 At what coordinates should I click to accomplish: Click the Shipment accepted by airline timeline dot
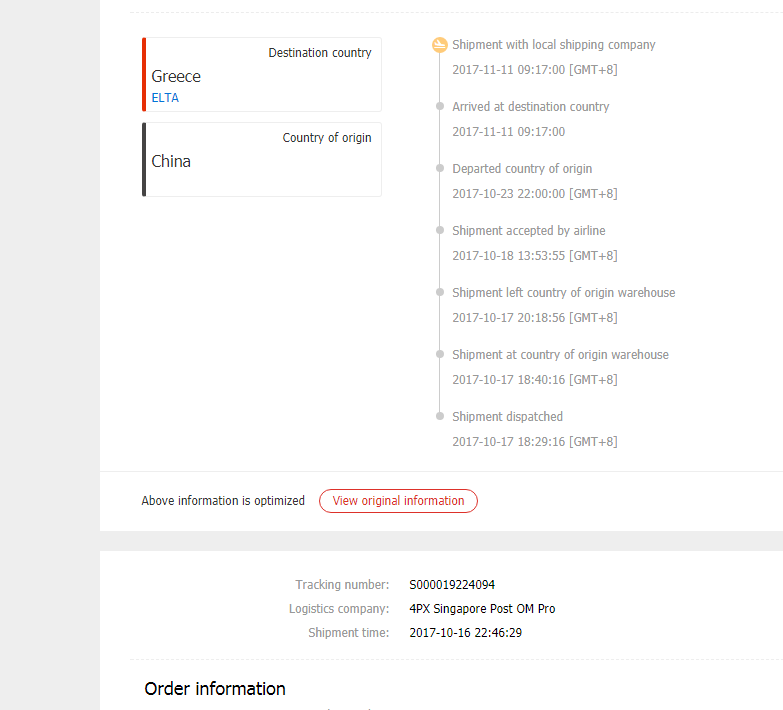click(x=439, y=231)
